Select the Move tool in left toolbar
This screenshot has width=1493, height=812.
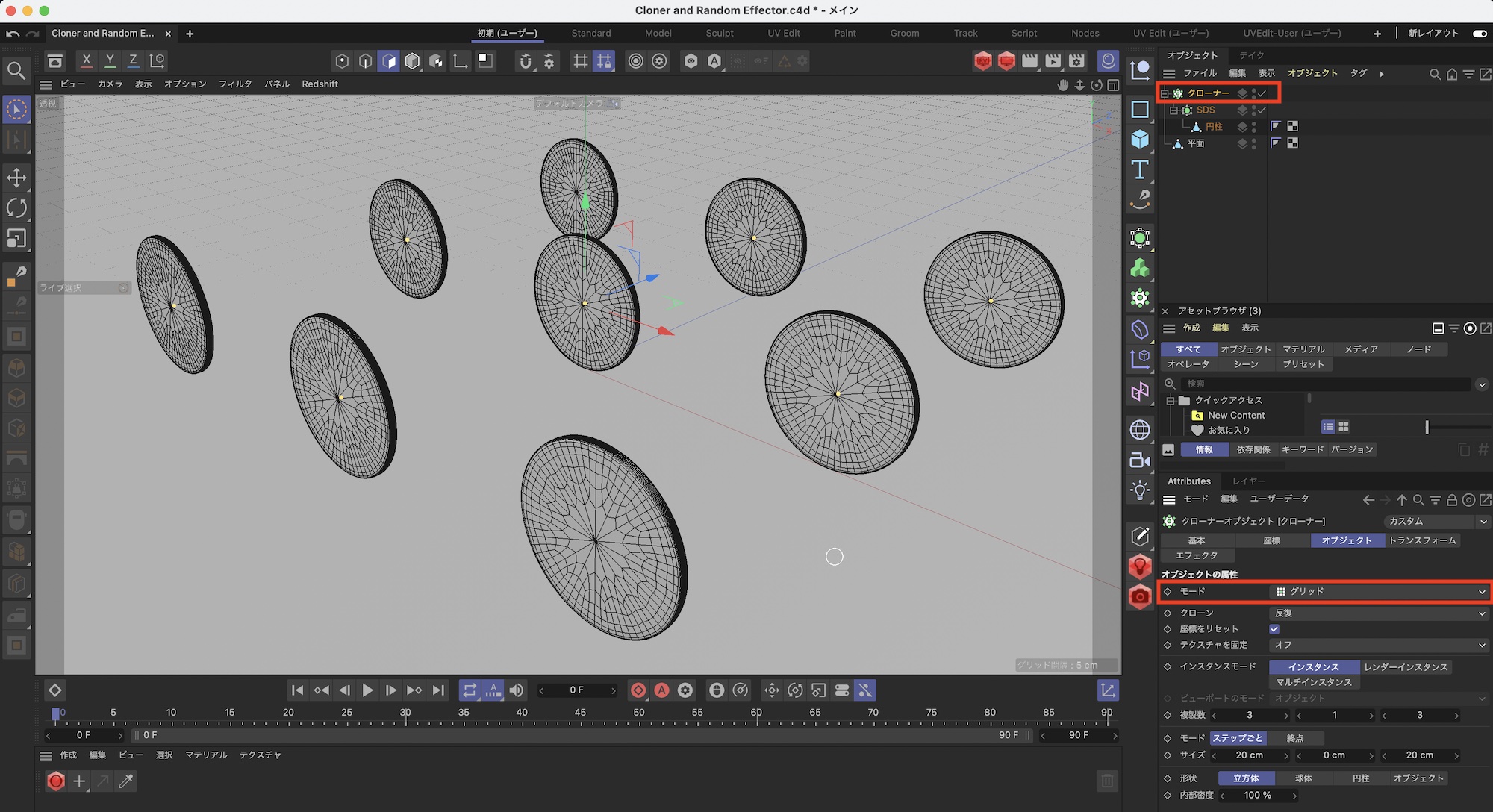pyautogui.click(x=16, y=178)
